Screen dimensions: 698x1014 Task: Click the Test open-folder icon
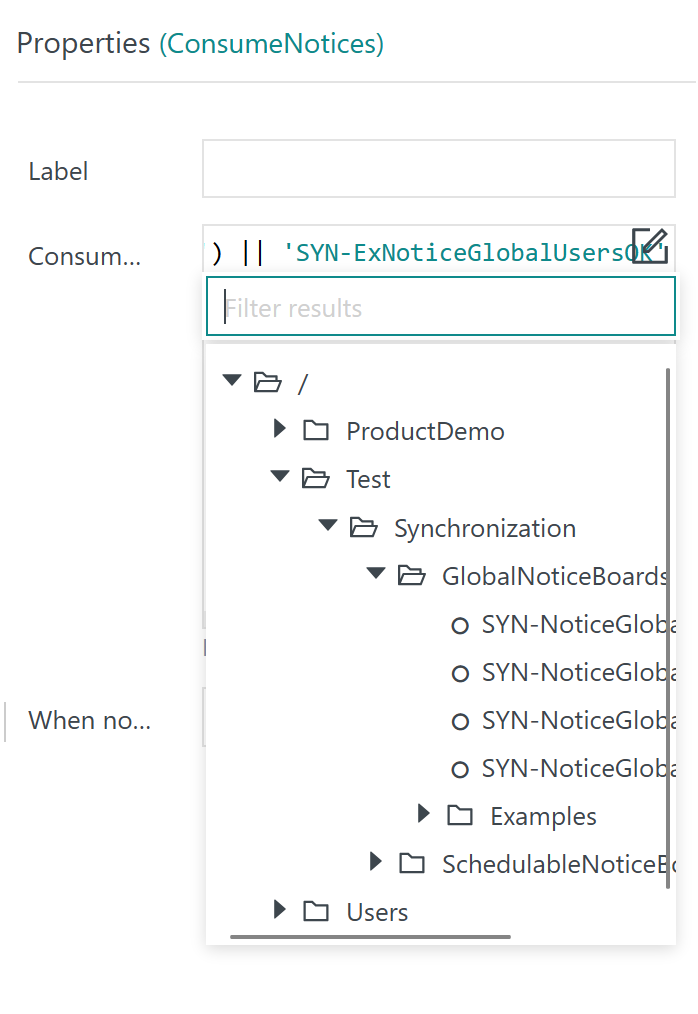coord(316,479)
